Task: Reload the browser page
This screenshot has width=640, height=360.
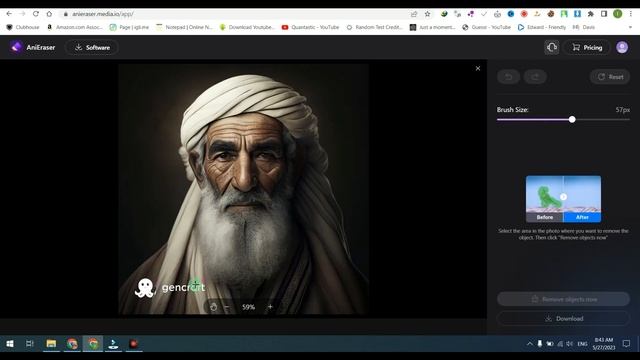Action: 36,14
